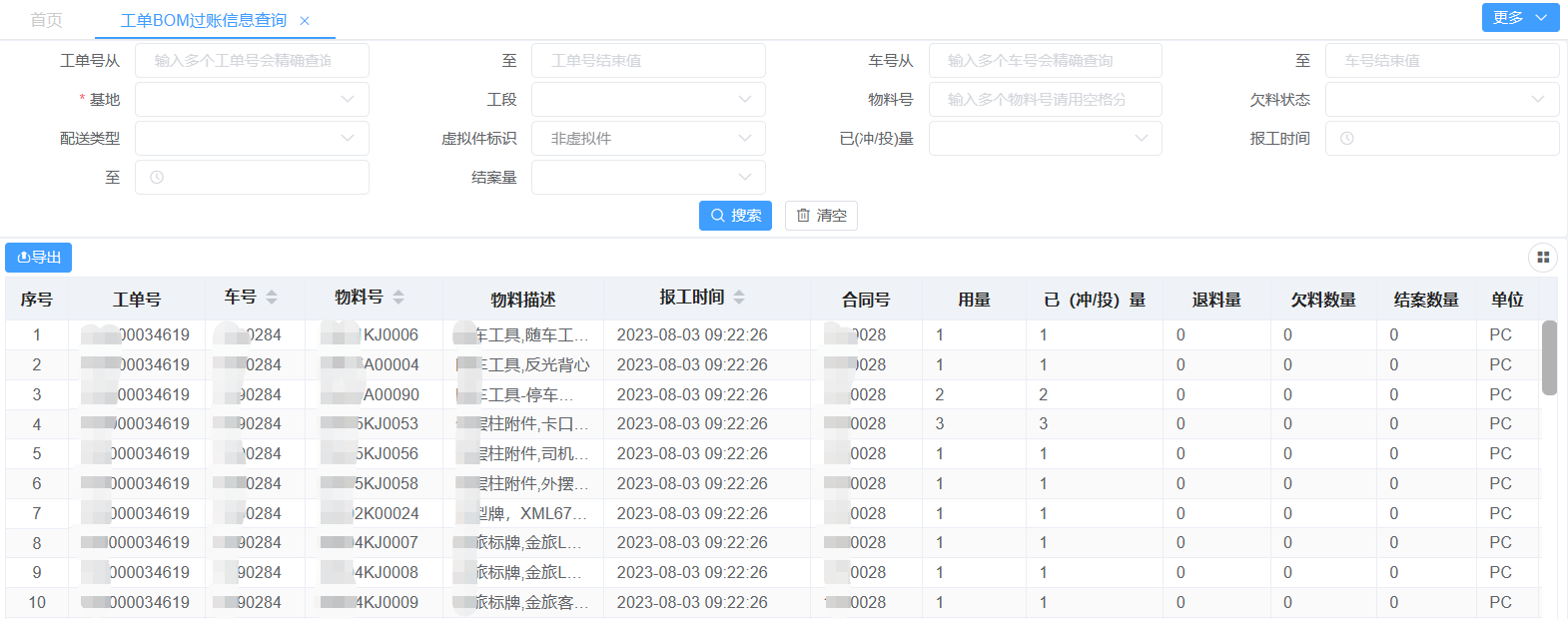Click the 导出 export button
The image size is (1568, 619).
click(39, 258)
